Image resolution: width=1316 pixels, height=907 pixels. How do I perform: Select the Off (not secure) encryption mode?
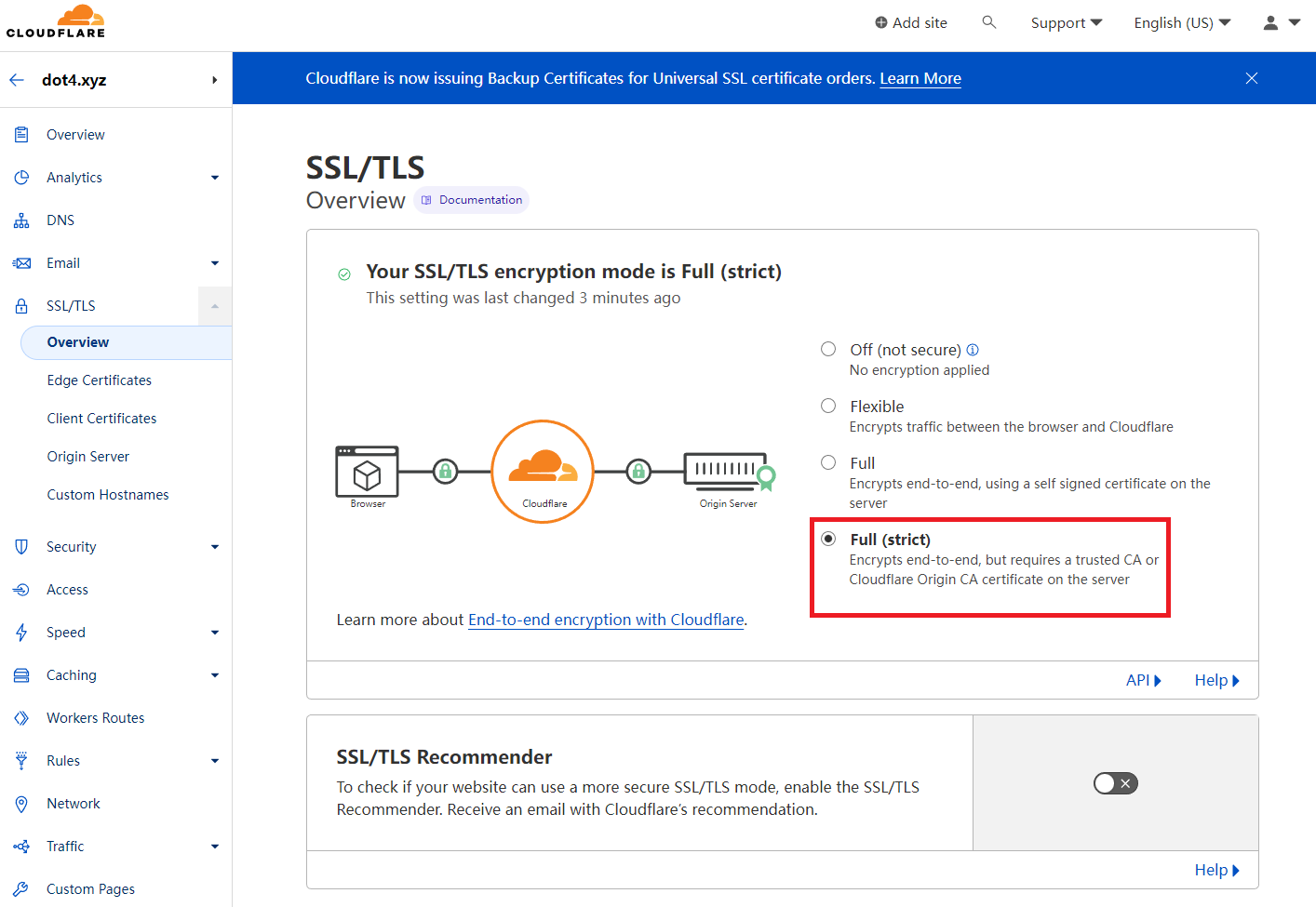point(828,349)
